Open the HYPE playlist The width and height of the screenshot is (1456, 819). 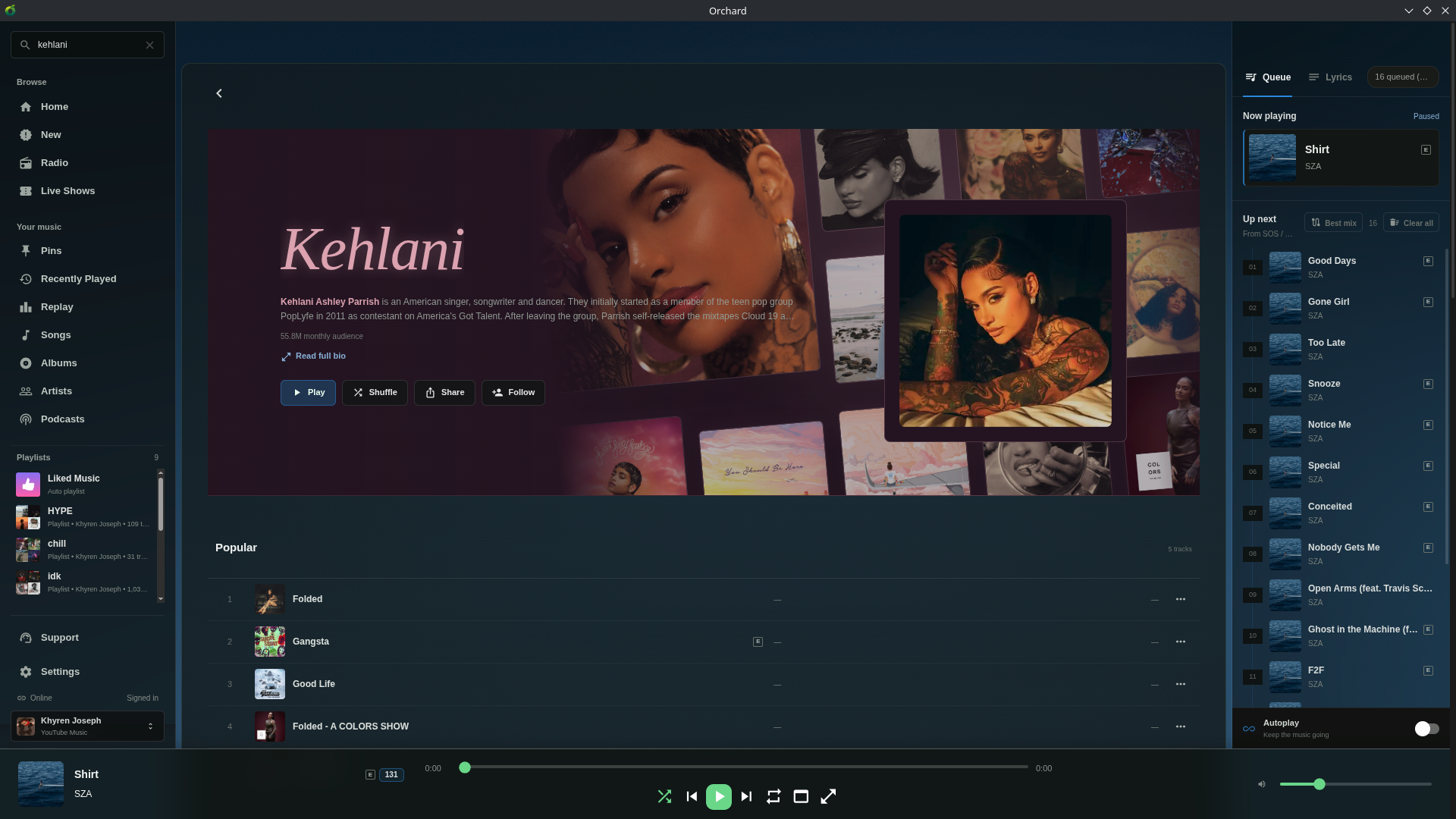pos(84,516)
